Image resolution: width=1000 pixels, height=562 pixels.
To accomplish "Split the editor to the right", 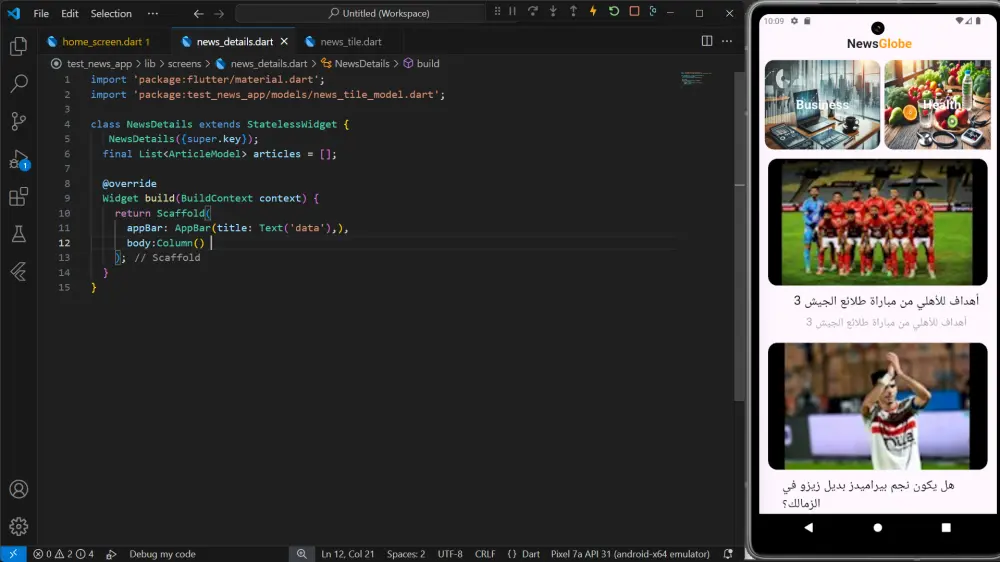I will (x=707, y=41).
